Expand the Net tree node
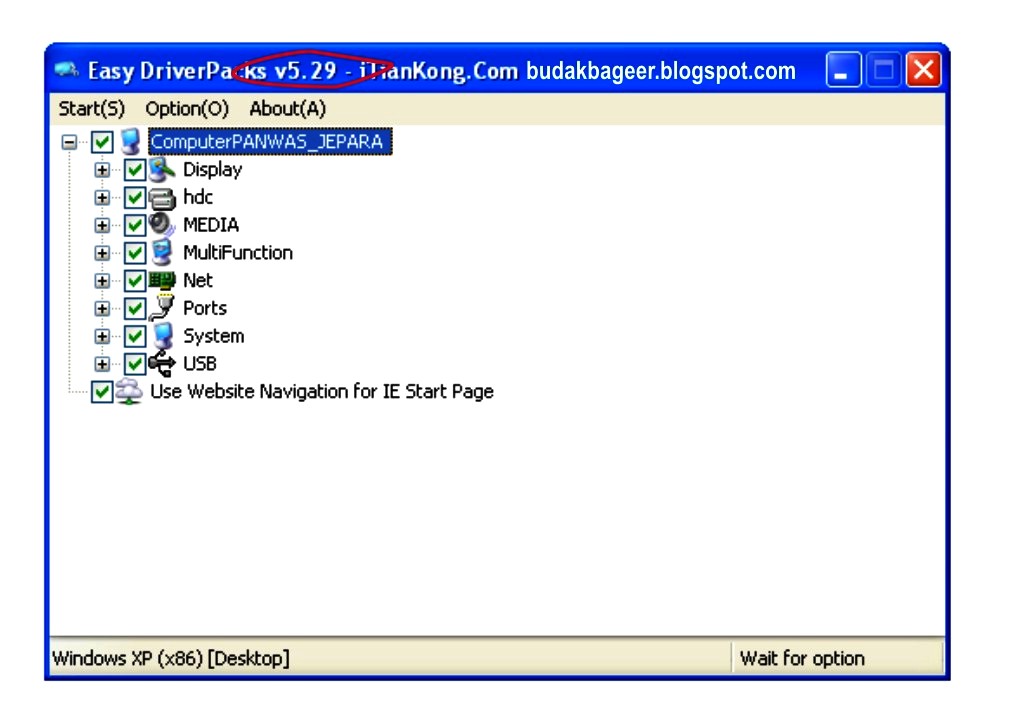Viewport: 1011px width, 724px height. (x=102, y=280)
